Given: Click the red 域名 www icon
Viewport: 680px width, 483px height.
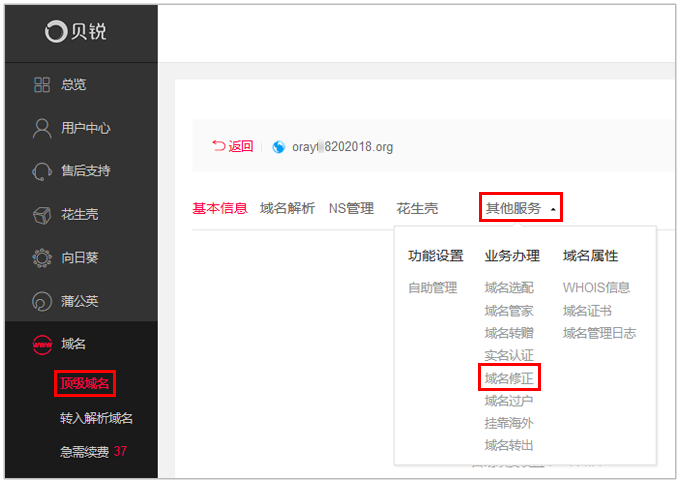Looking at the screenshot, I should [x=42, y=344].
